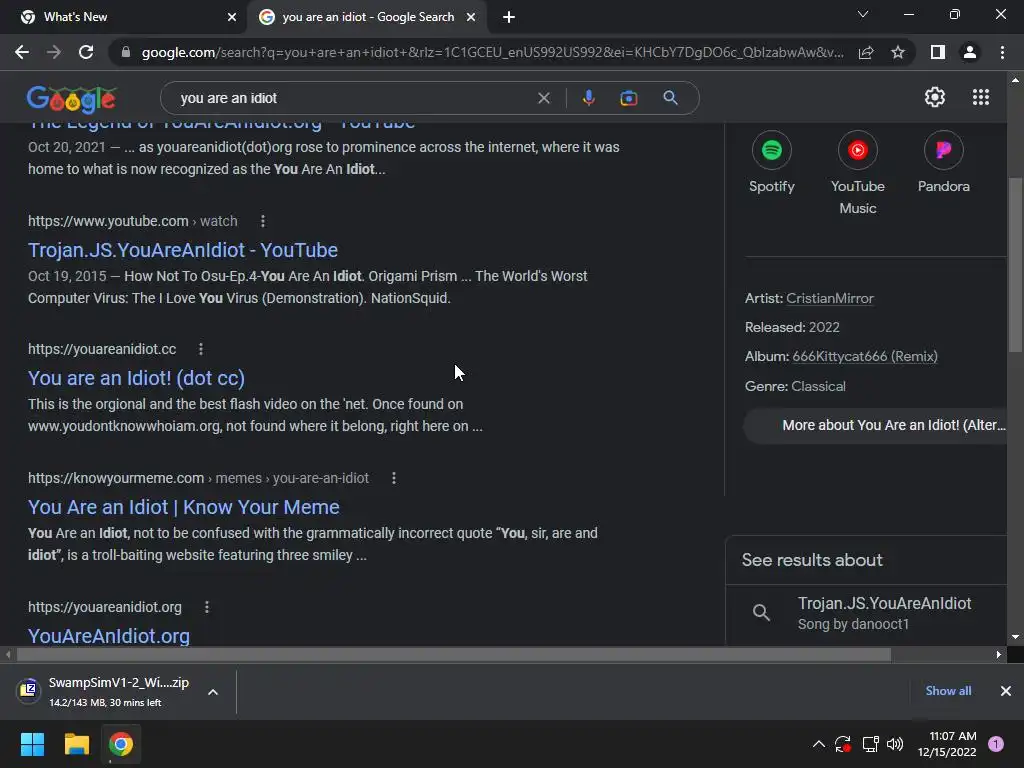Close the Google Search tab
This screenshot has width=1024, height=768.
click(x=471, y=17)
